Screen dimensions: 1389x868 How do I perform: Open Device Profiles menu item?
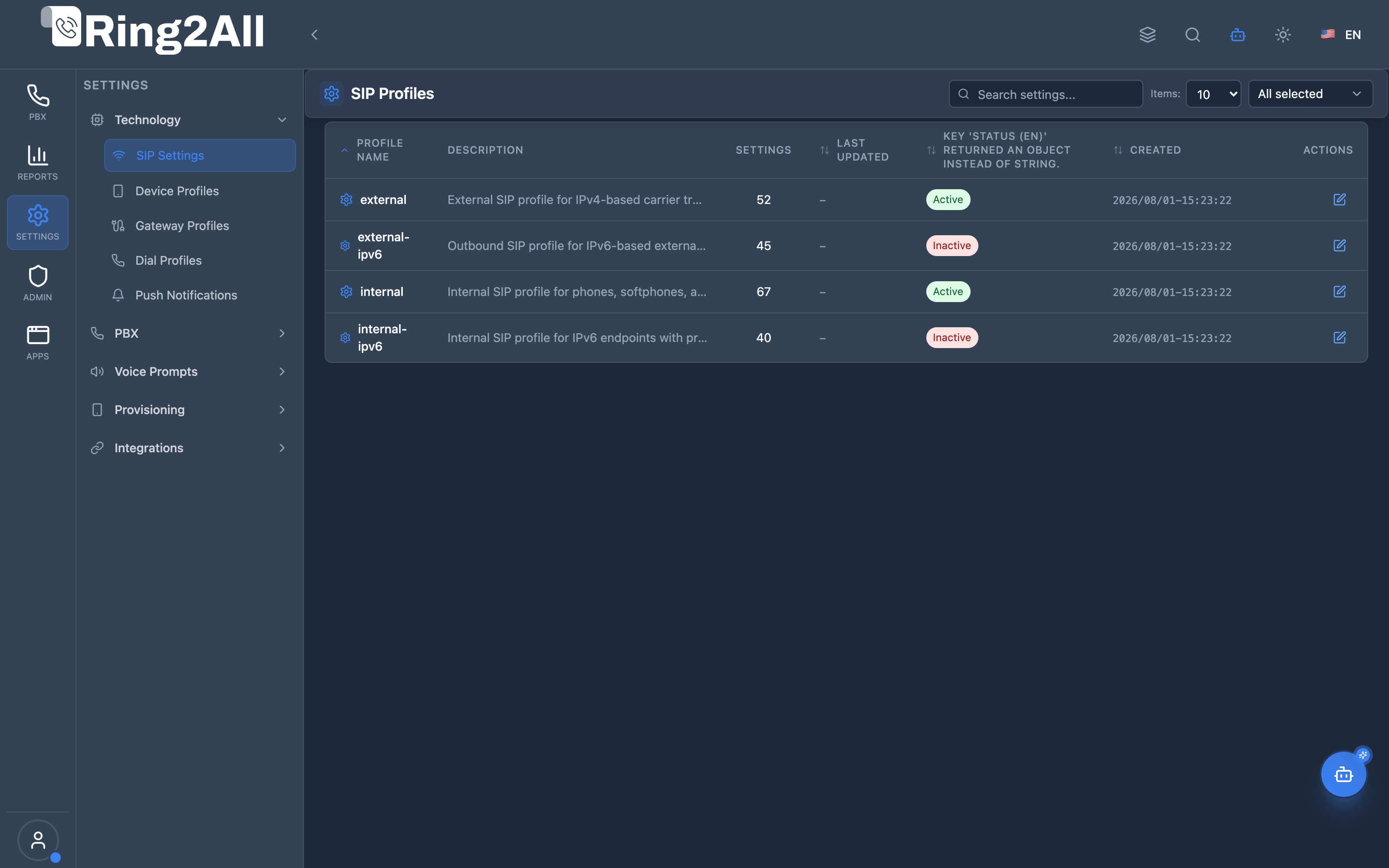200,191
